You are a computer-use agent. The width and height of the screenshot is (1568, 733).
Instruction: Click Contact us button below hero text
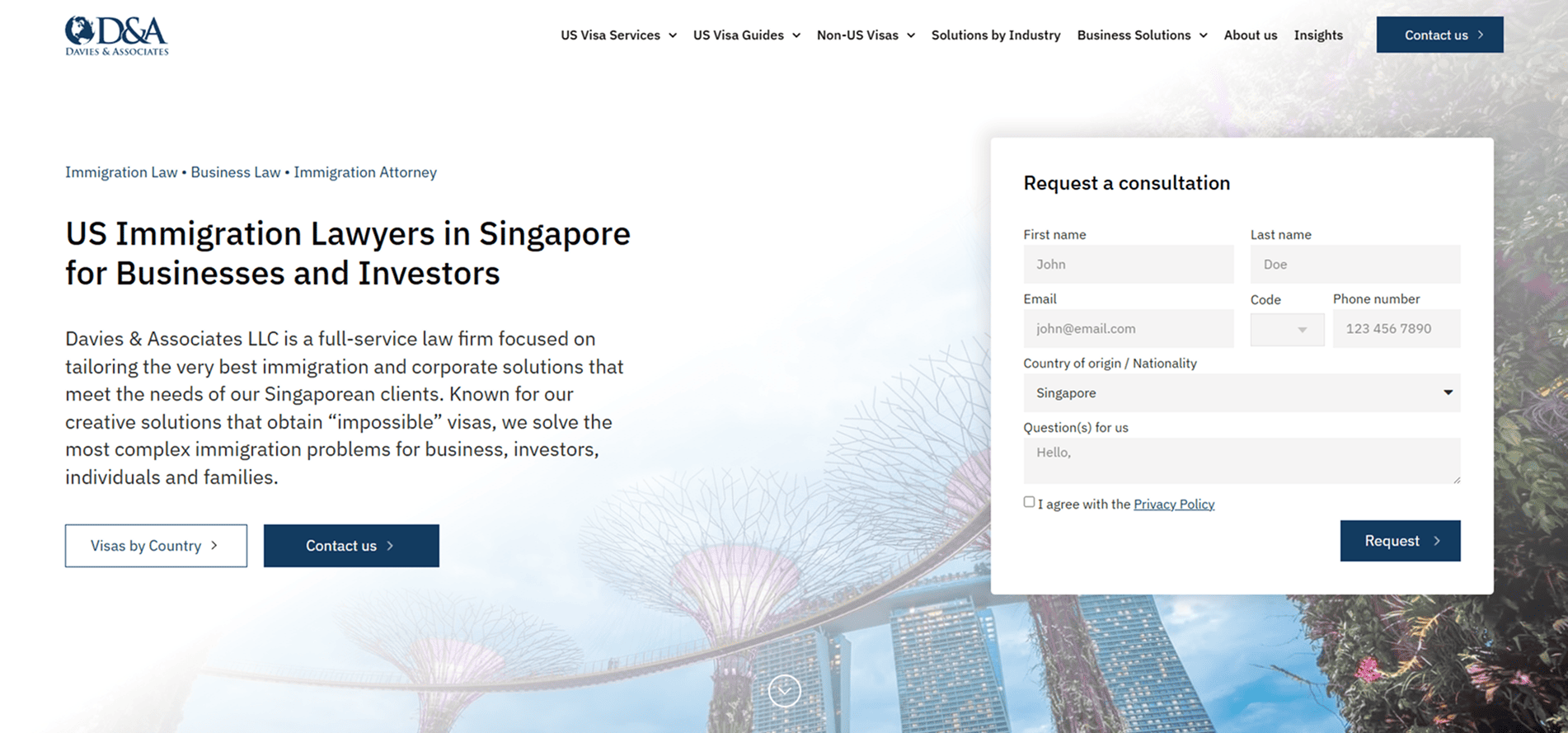(x=351, y=546)
